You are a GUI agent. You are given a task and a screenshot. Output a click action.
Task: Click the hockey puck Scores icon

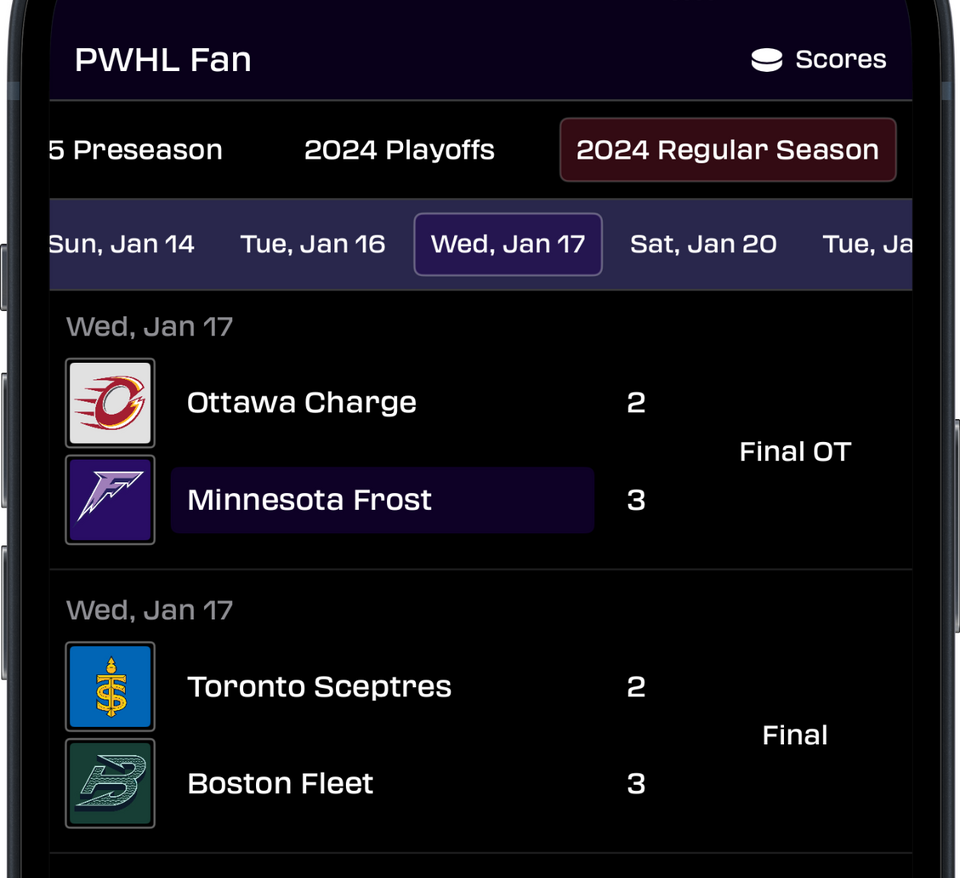pyautogui.click(x=766, y=60)
